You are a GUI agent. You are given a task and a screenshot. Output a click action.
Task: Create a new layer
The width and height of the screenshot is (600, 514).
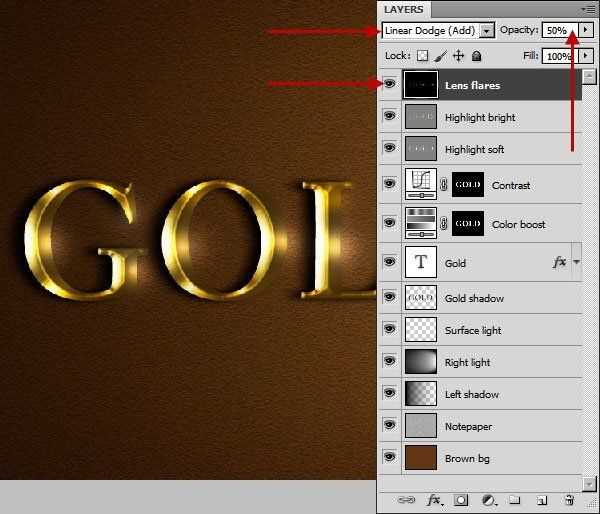tap(542, 500)
